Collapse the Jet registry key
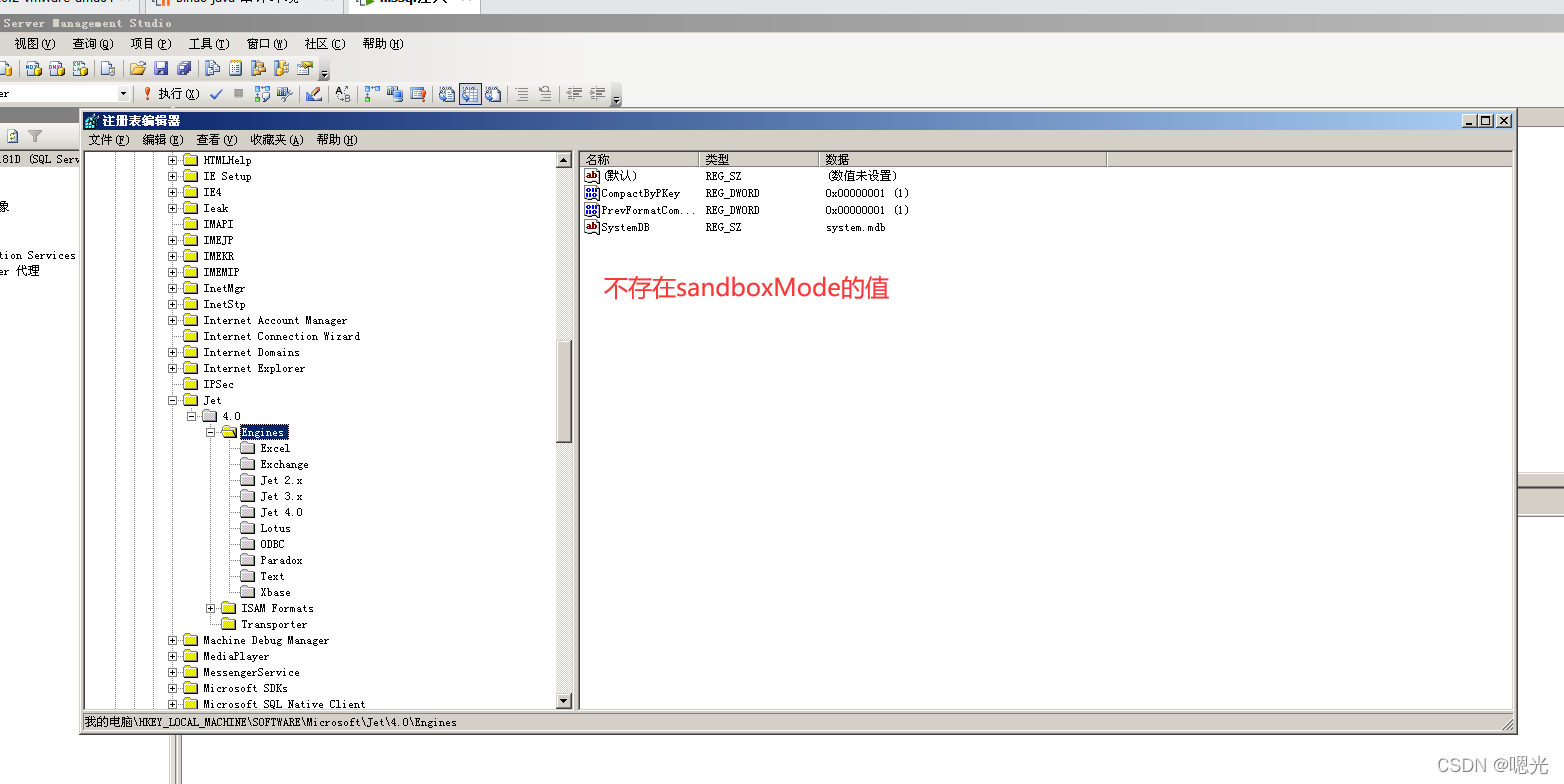Image resolution: width=1564 pixels, height=784 pixels. point(173,400)
